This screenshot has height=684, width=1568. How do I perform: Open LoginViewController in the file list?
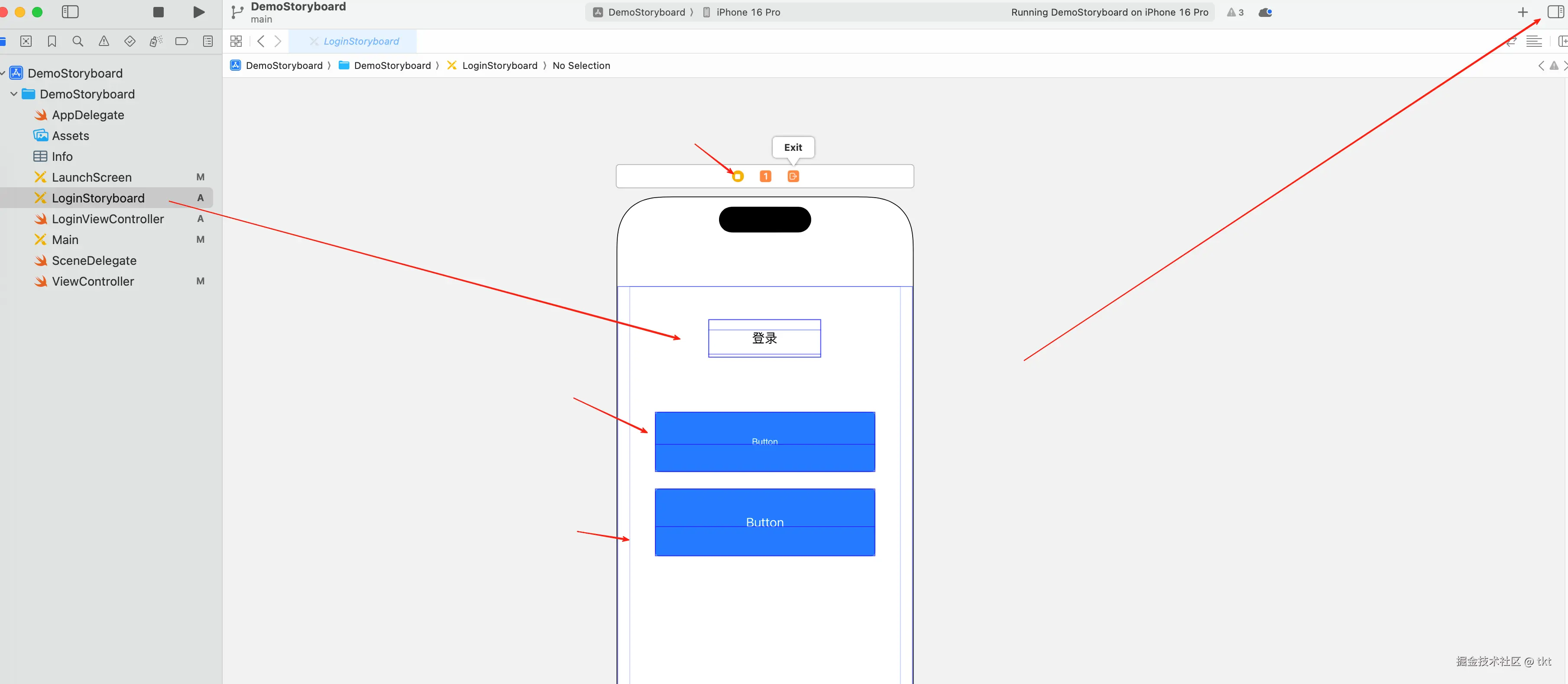coord(108,219)
